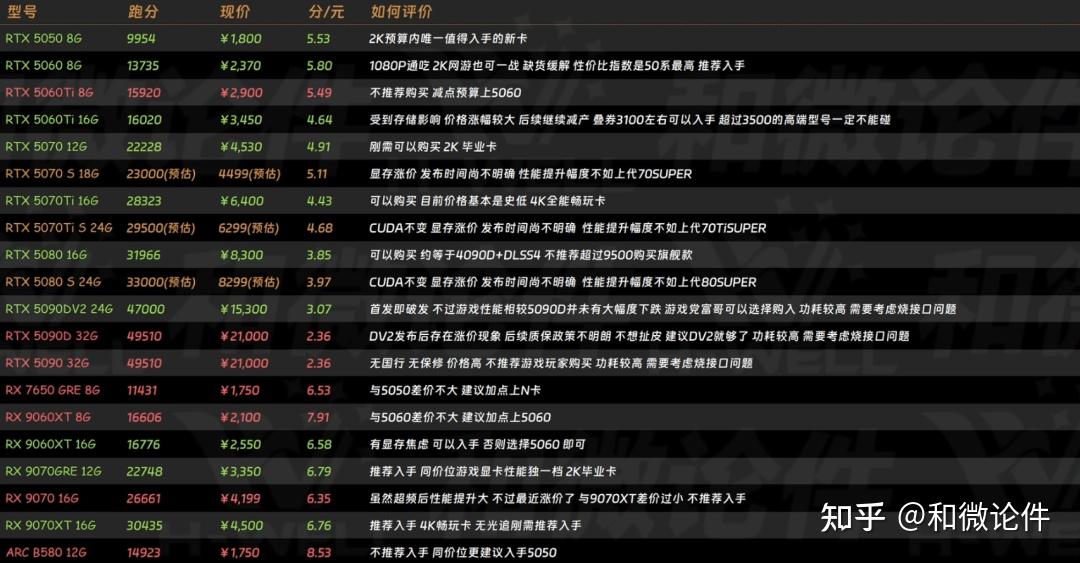This screenshot has height=563, width=1080.
Task: Click the price "¥6,400"
Action: 242,201
